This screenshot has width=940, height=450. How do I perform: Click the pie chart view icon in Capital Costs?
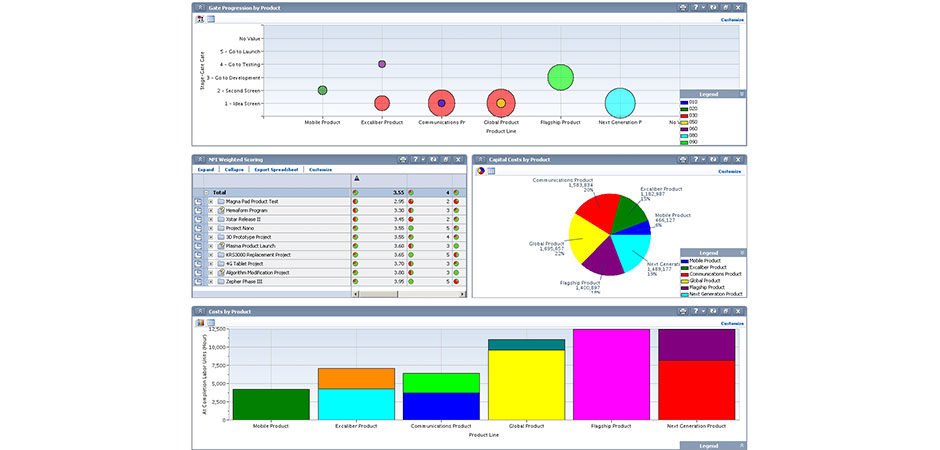pyautogui.click(x=479, y=171)
